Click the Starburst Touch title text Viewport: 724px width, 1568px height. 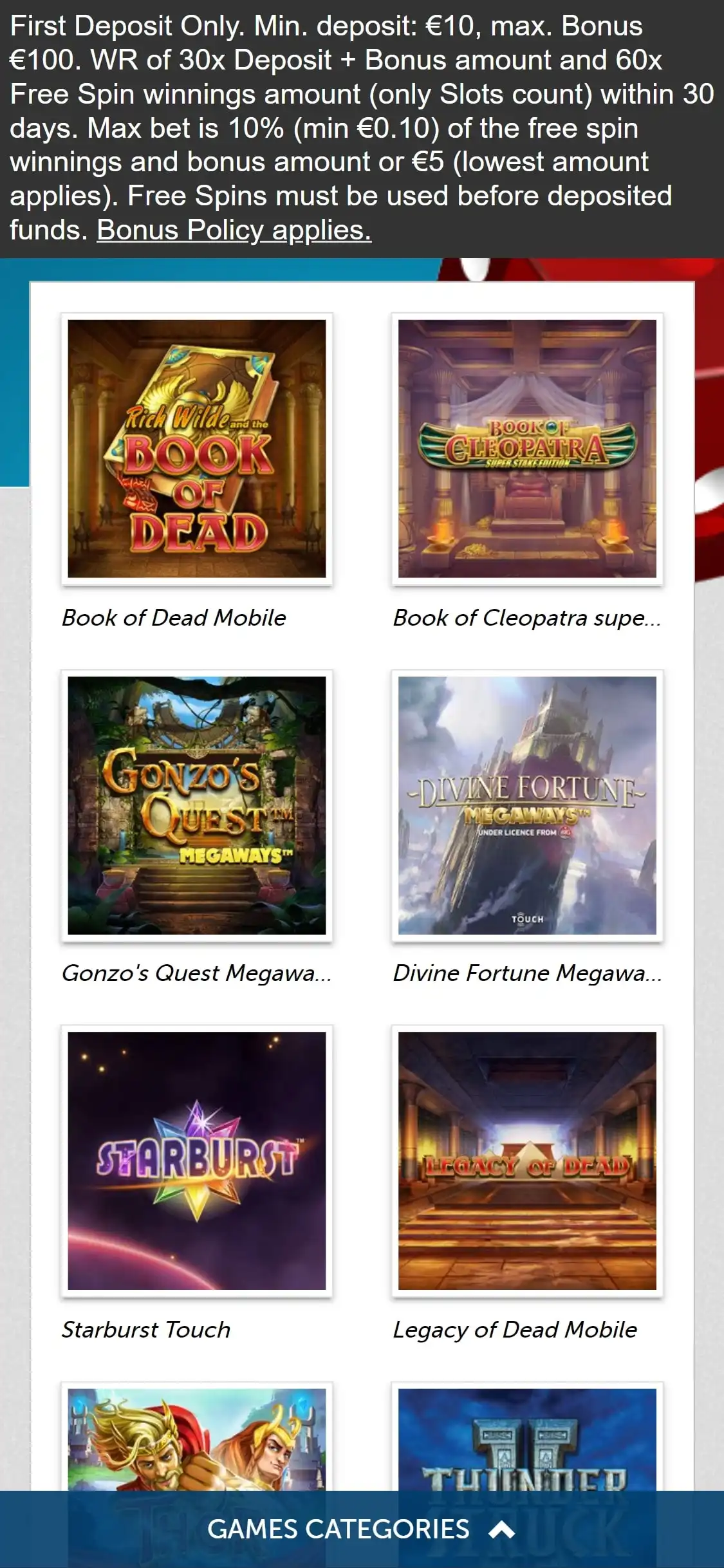[146, 1329]
